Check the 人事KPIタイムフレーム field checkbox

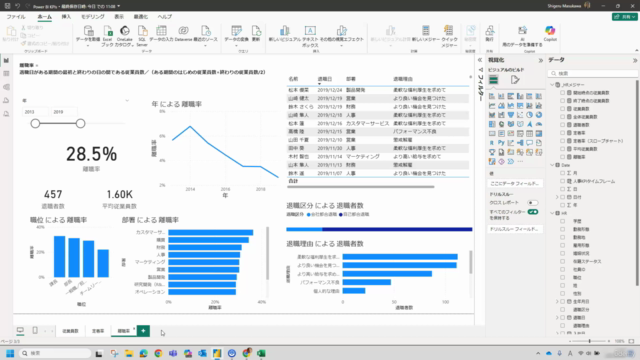click(x=562, y=181)
